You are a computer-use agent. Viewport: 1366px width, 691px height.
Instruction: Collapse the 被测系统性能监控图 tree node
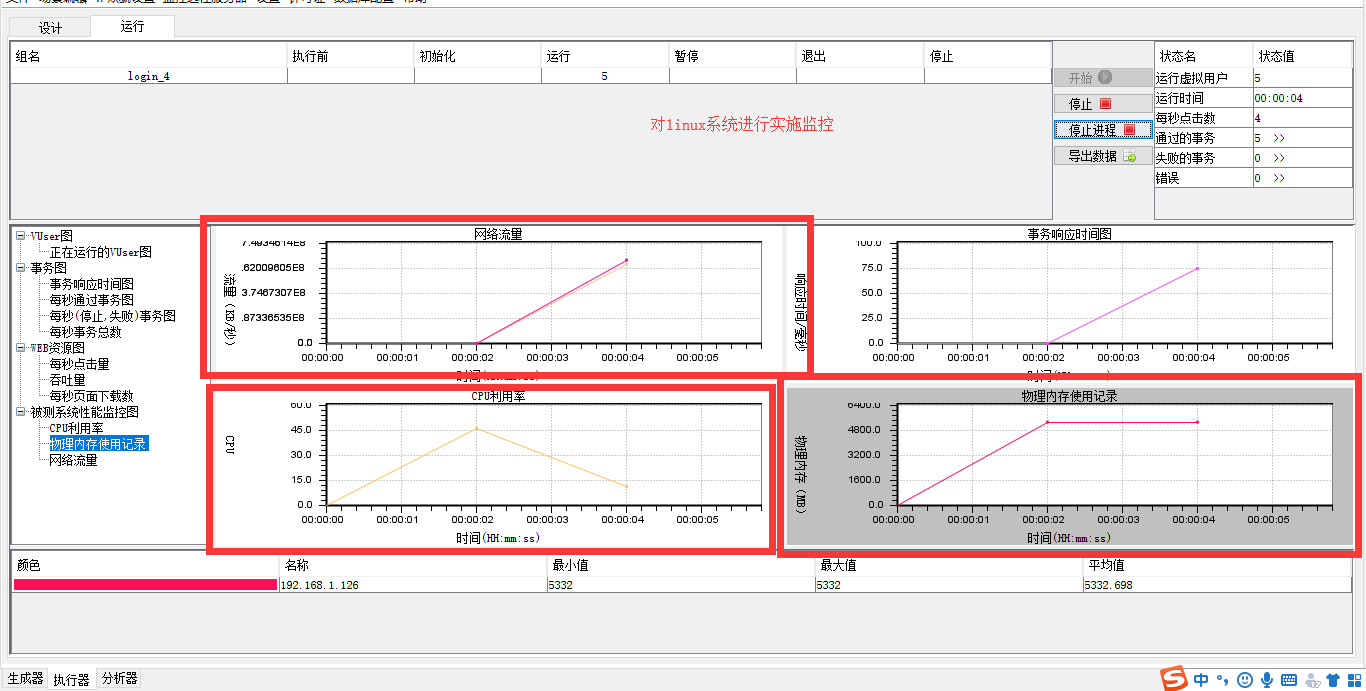[x=21, y=412]
